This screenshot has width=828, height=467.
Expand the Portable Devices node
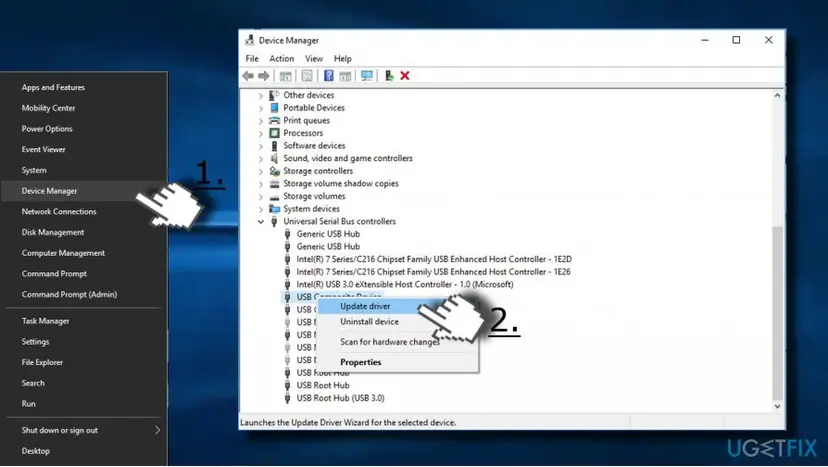click(x=260, y=108)
